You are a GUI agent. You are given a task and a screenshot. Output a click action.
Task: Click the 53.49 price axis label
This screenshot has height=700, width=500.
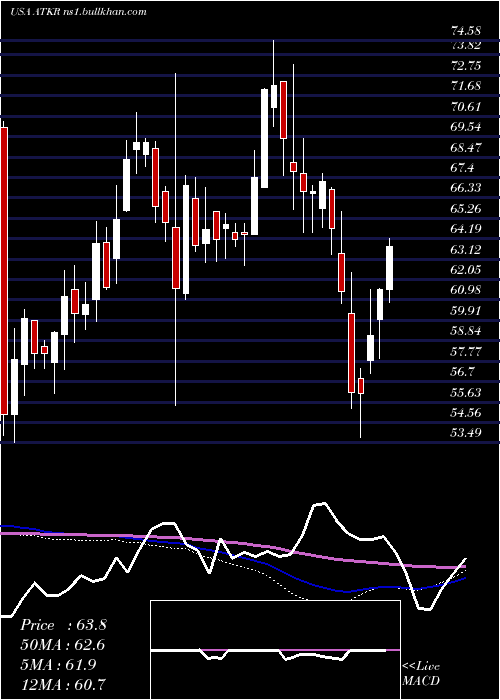pos(466,432)
